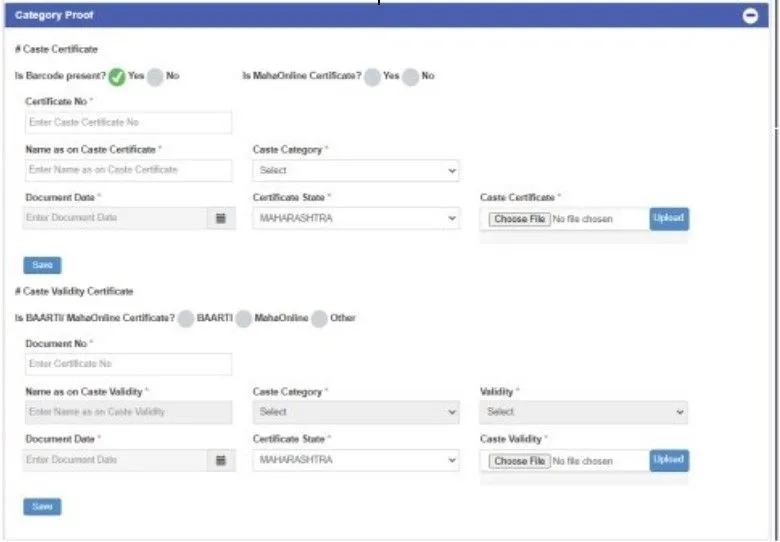Select Other validity certificate option
Image resolution: width=780 pixels, height=542 pixels.
click(318, 319)
